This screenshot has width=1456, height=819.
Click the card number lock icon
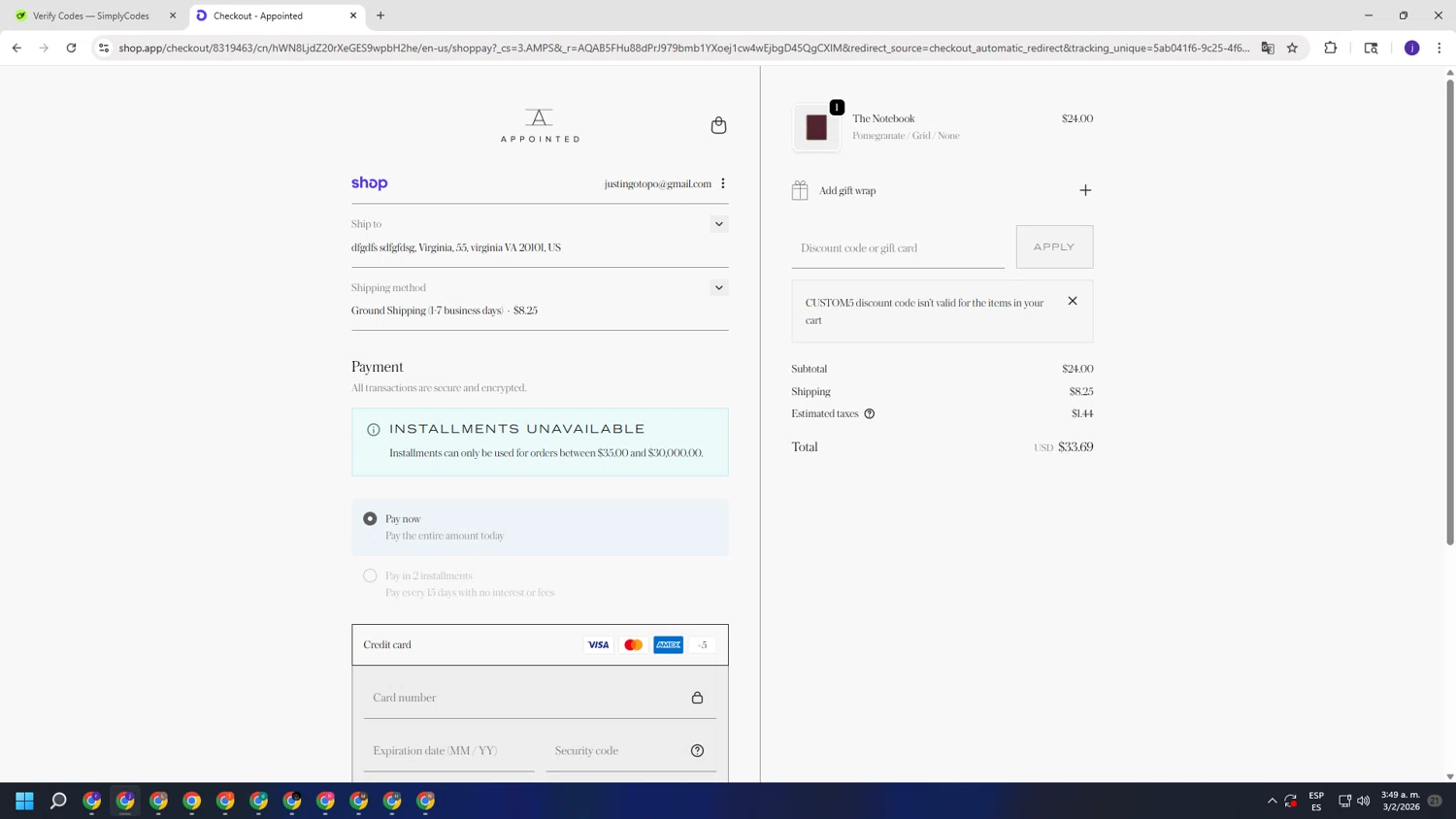tap(697, 698)
